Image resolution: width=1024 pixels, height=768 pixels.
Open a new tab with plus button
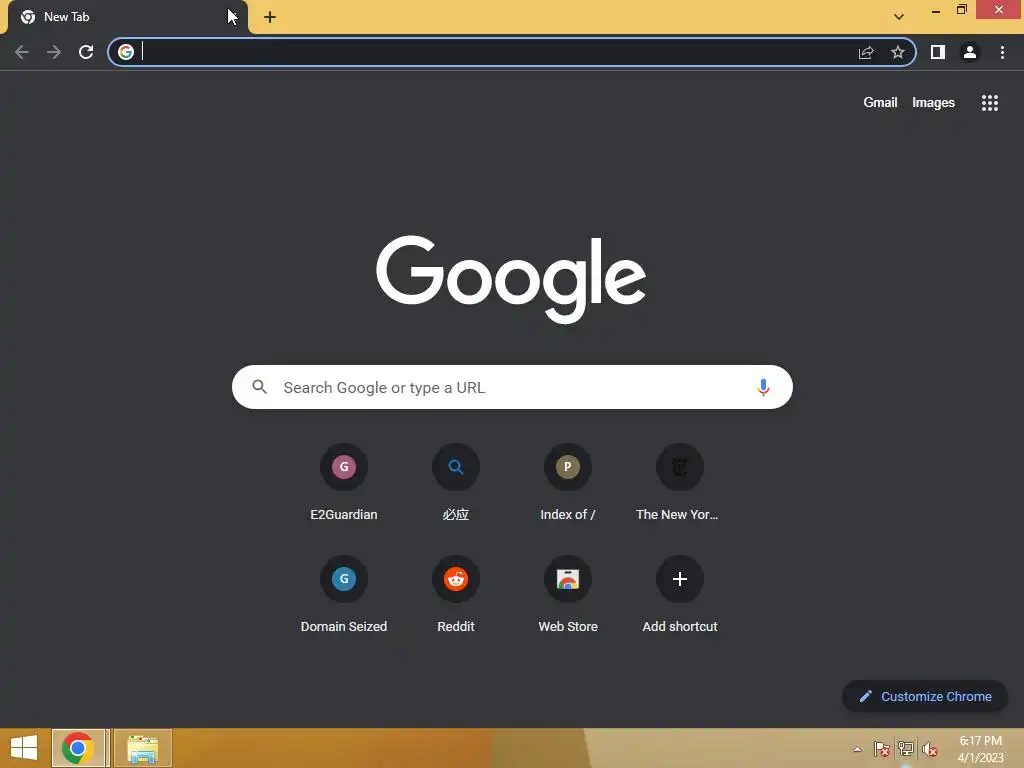[x=270, y=17]
